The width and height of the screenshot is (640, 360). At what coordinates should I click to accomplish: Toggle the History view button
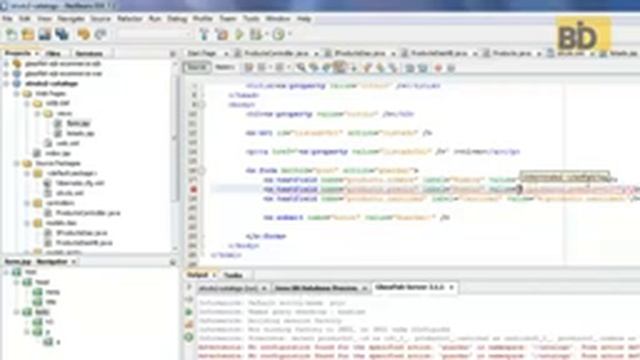pyautogui.click(x=224, y=67)
